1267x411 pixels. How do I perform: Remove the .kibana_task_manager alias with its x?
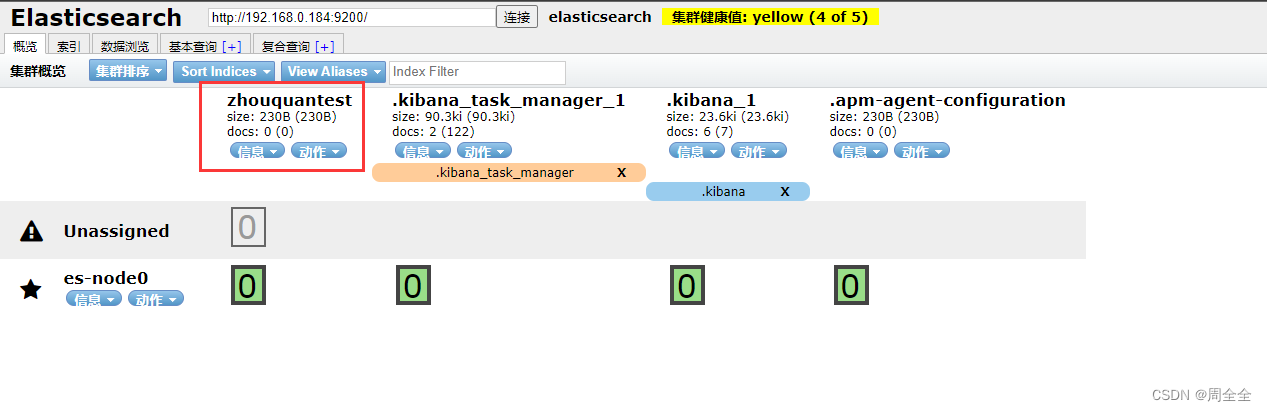pos(621,172)
